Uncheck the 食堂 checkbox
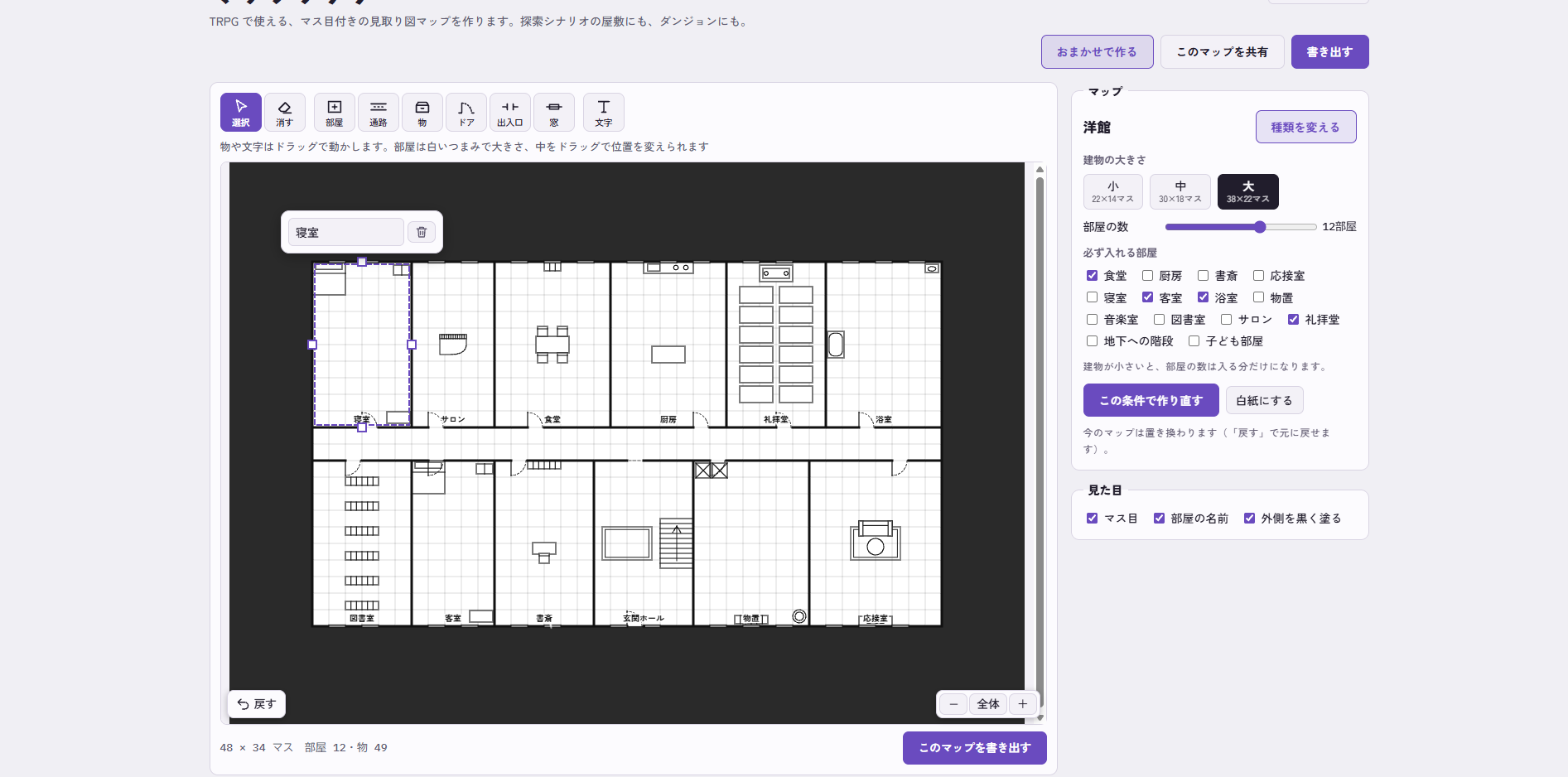The width and height of the screenshot is (1568, 777). (1092, 276)
